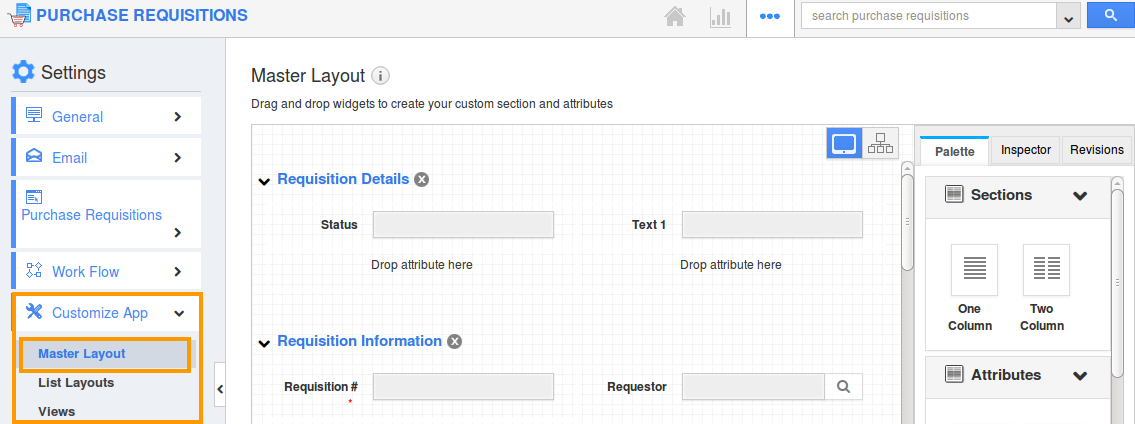
Task: Collapse the Requisition Details section
Action: pyautogui.click(x=264, y=181)
